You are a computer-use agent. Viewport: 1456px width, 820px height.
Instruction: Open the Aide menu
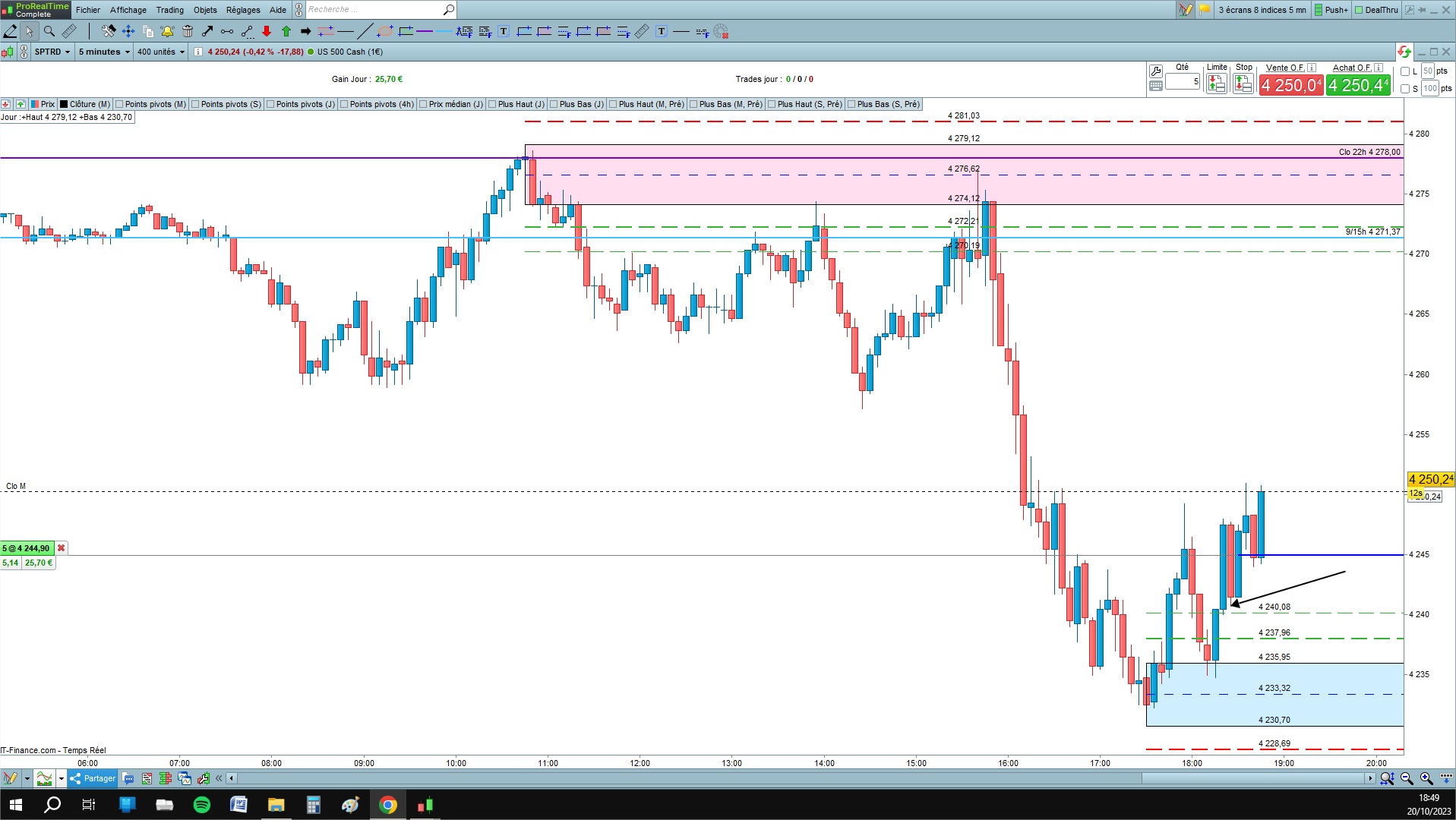[x=278, y=10]
